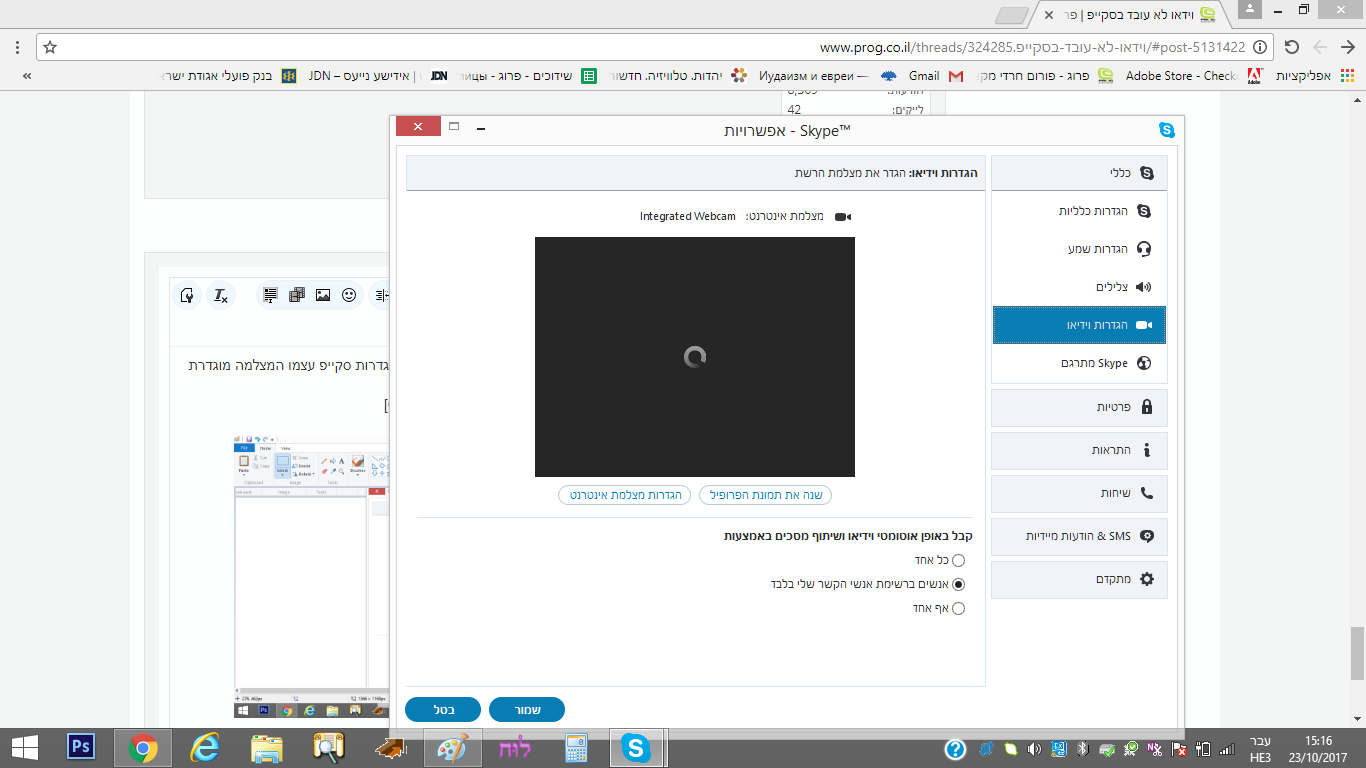Viewport: 1366px width, 768px height.
Task: Click the help question mark tray icon
Action: pyautogui.click(x=955, y=749)
